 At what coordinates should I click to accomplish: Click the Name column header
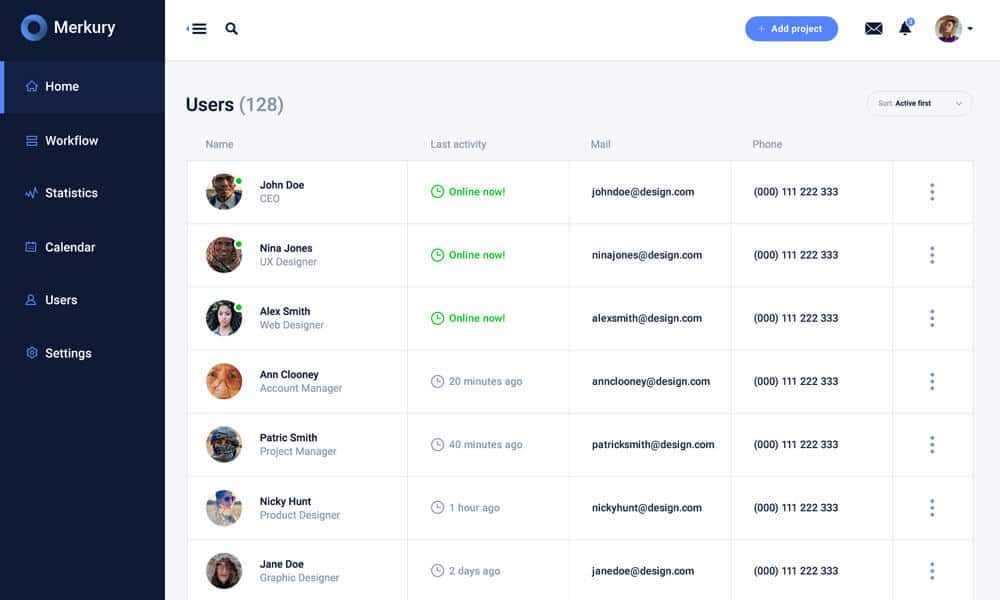[219, 144]
